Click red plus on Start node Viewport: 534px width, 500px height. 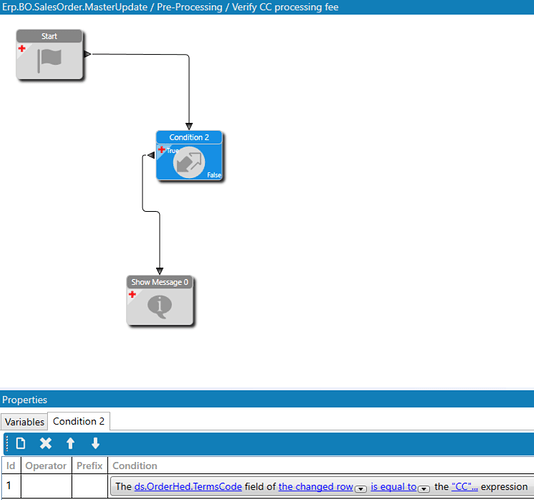click(22, 48)
